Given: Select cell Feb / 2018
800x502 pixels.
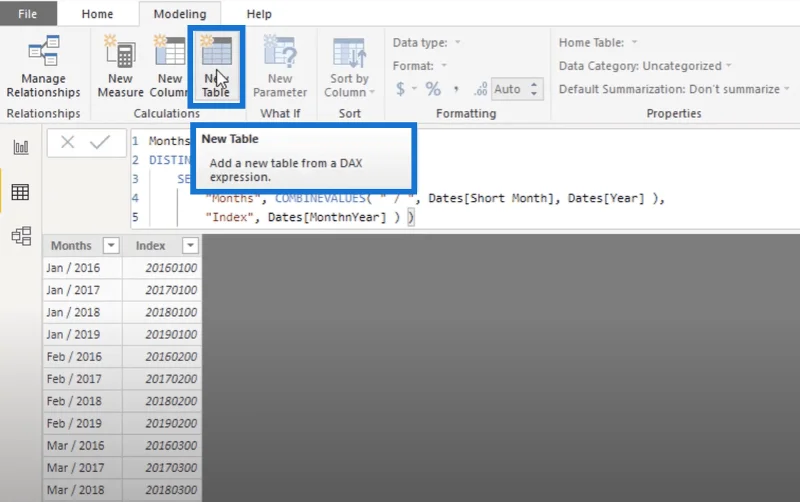Looking at the screenshot, I should click(x=83, y=401).
